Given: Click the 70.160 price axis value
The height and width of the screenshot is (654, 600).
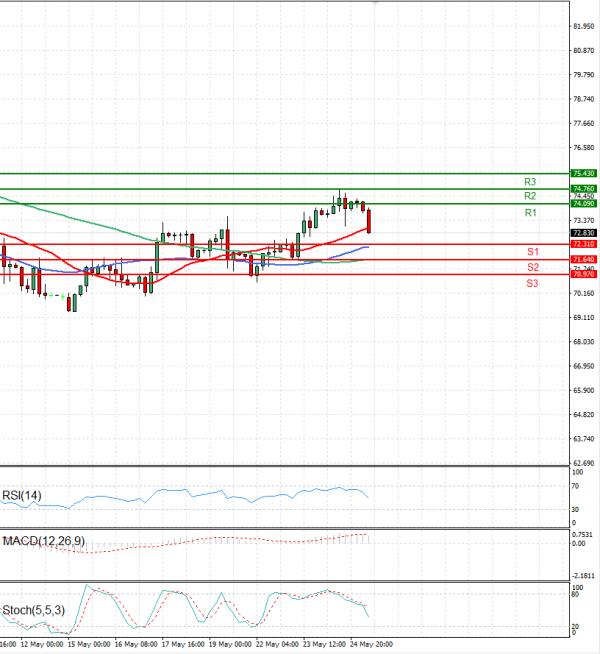Looking at the screenshot, I should (x=584, y=293).
